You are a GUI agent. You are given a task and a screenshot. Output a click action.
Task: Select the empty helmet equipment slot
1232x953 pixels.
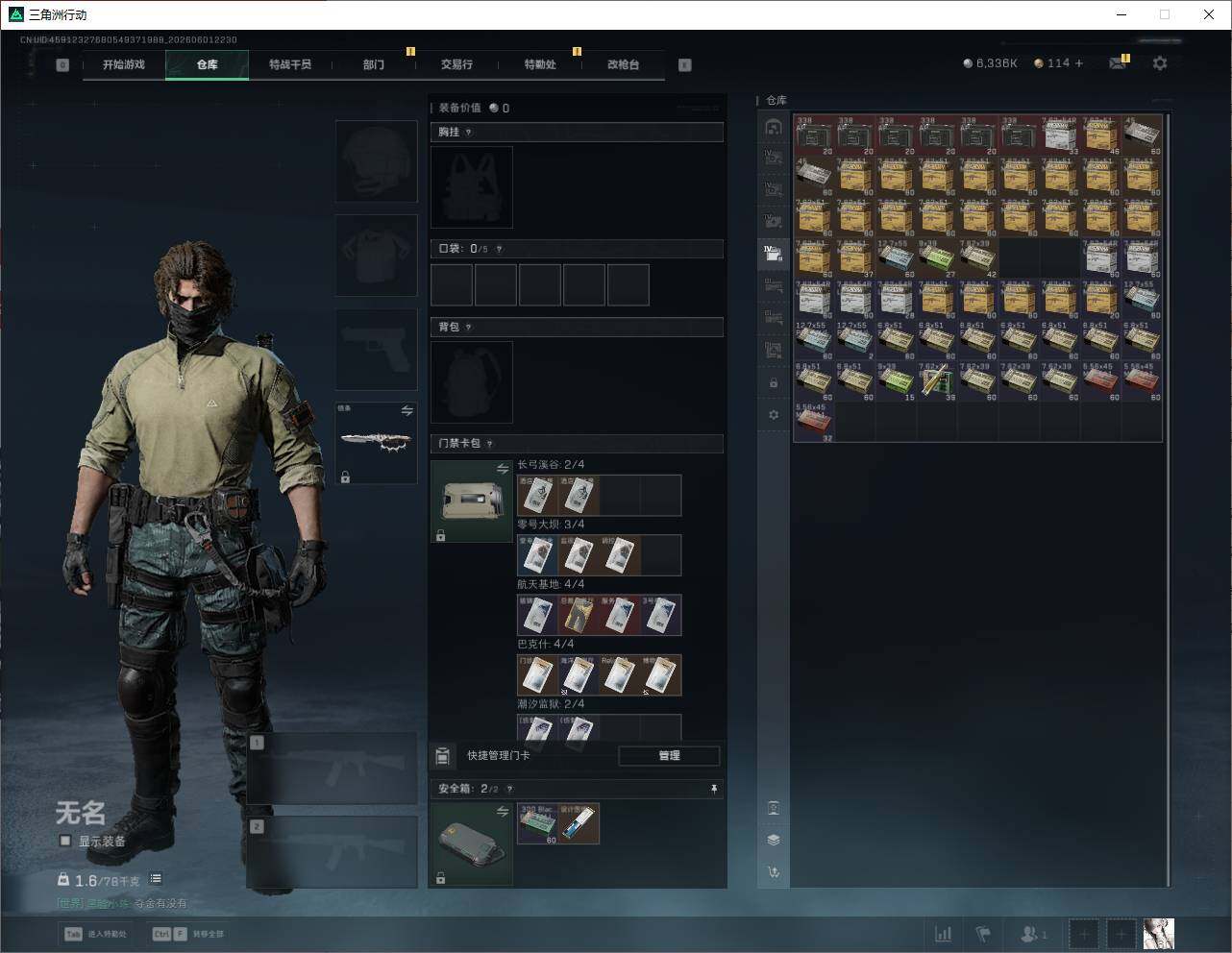click(377, 161)
